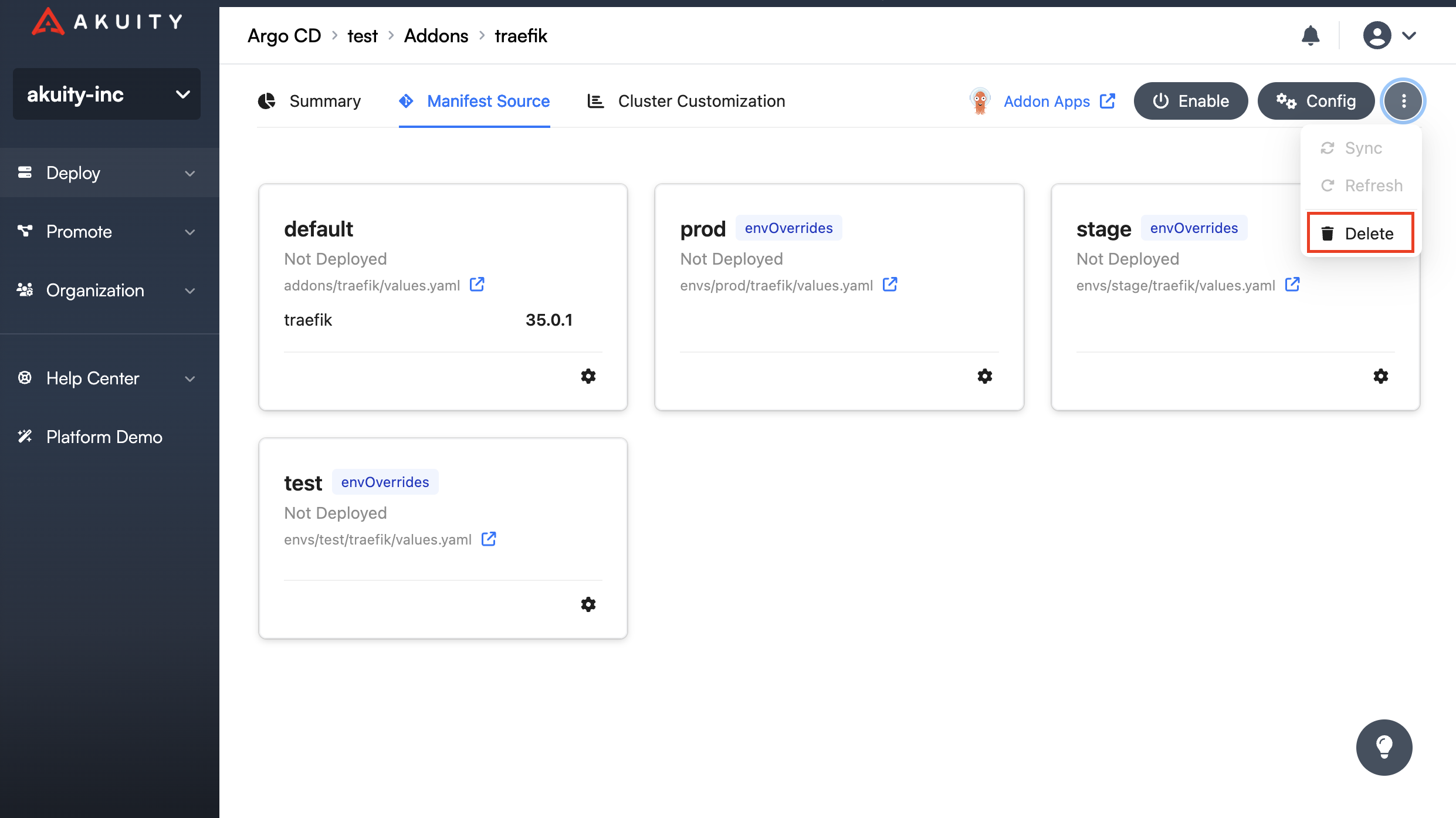Switch to the Manifest Source tab
This screenshot has width=1456, height=818.
click(475, 101)
